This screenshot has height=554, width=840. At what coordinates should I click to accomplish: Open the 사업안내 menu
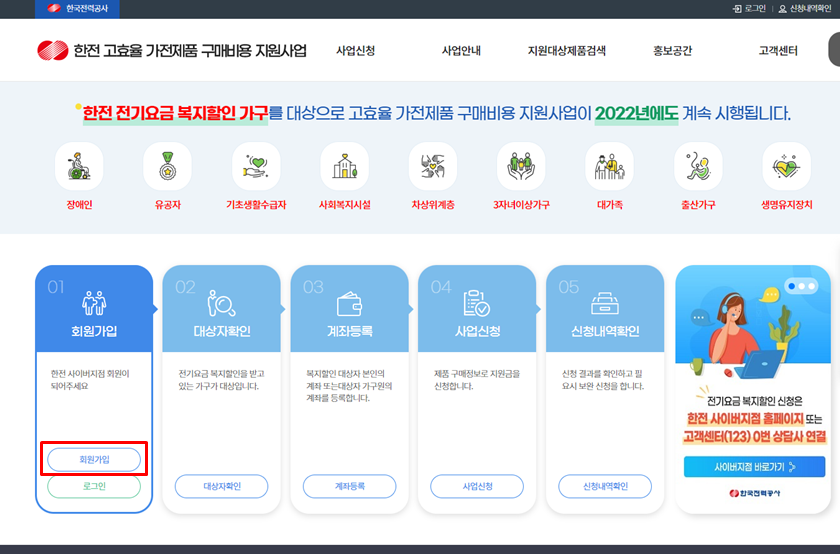[x=461, y=51]
